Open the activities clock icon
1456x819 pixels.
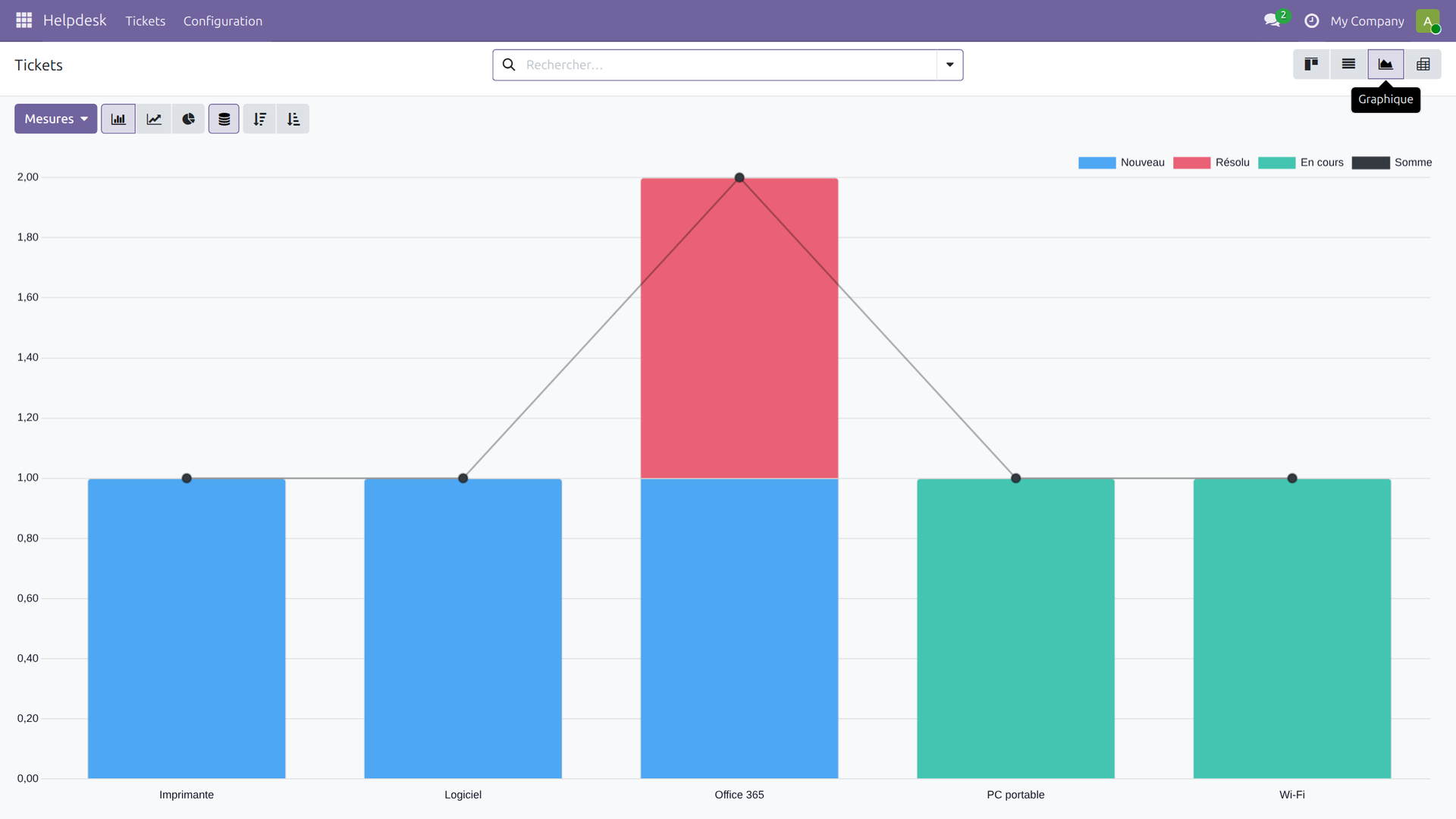(1311, 20)
